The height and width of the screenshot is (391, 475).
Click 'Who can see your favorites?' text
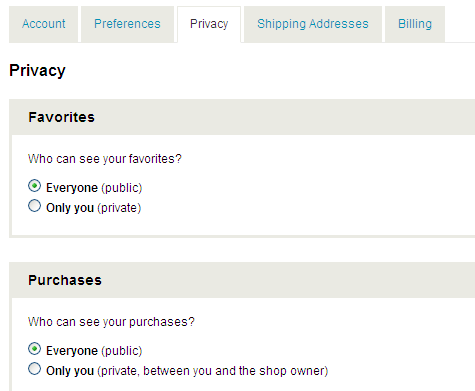click(x=105, y=159)
